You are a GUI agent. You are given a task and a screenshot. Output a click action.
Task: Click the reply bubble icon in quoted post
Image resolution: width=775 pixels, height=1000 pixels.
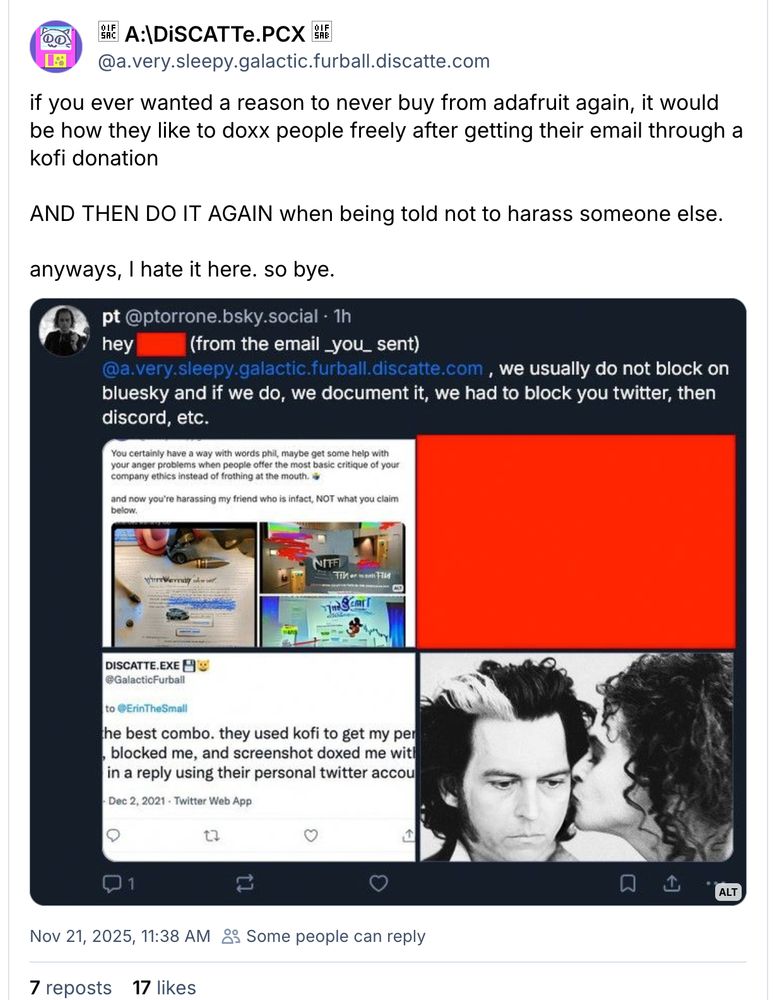point(112,883)
